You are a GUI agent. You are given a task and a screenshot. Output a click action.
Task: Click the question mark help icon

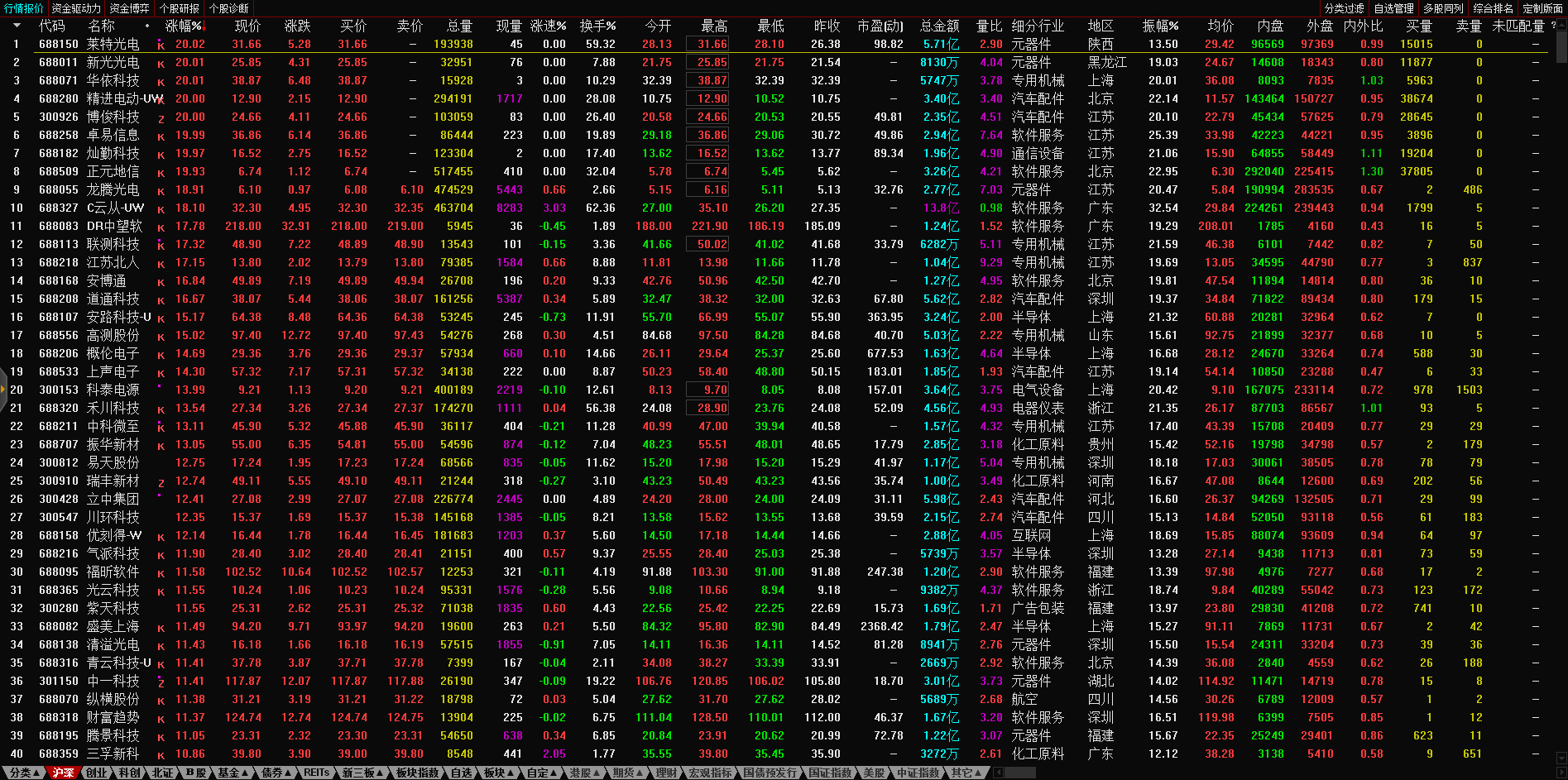pos(1553,26)
